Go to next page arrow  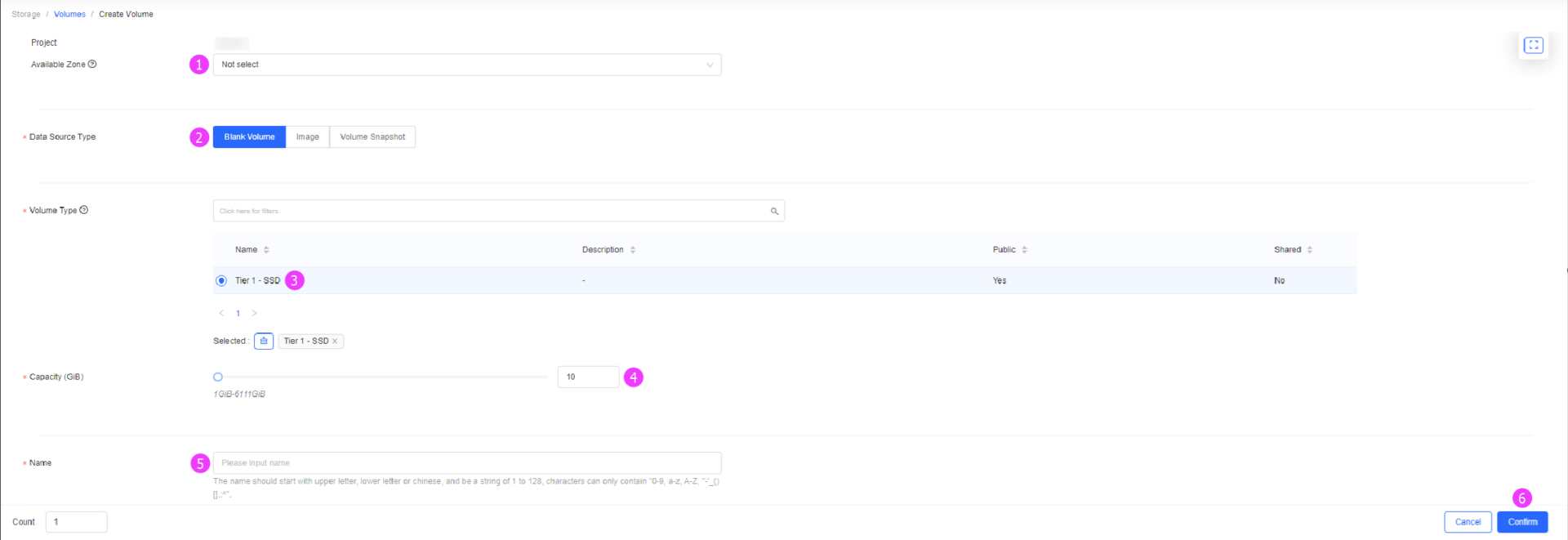255,313
